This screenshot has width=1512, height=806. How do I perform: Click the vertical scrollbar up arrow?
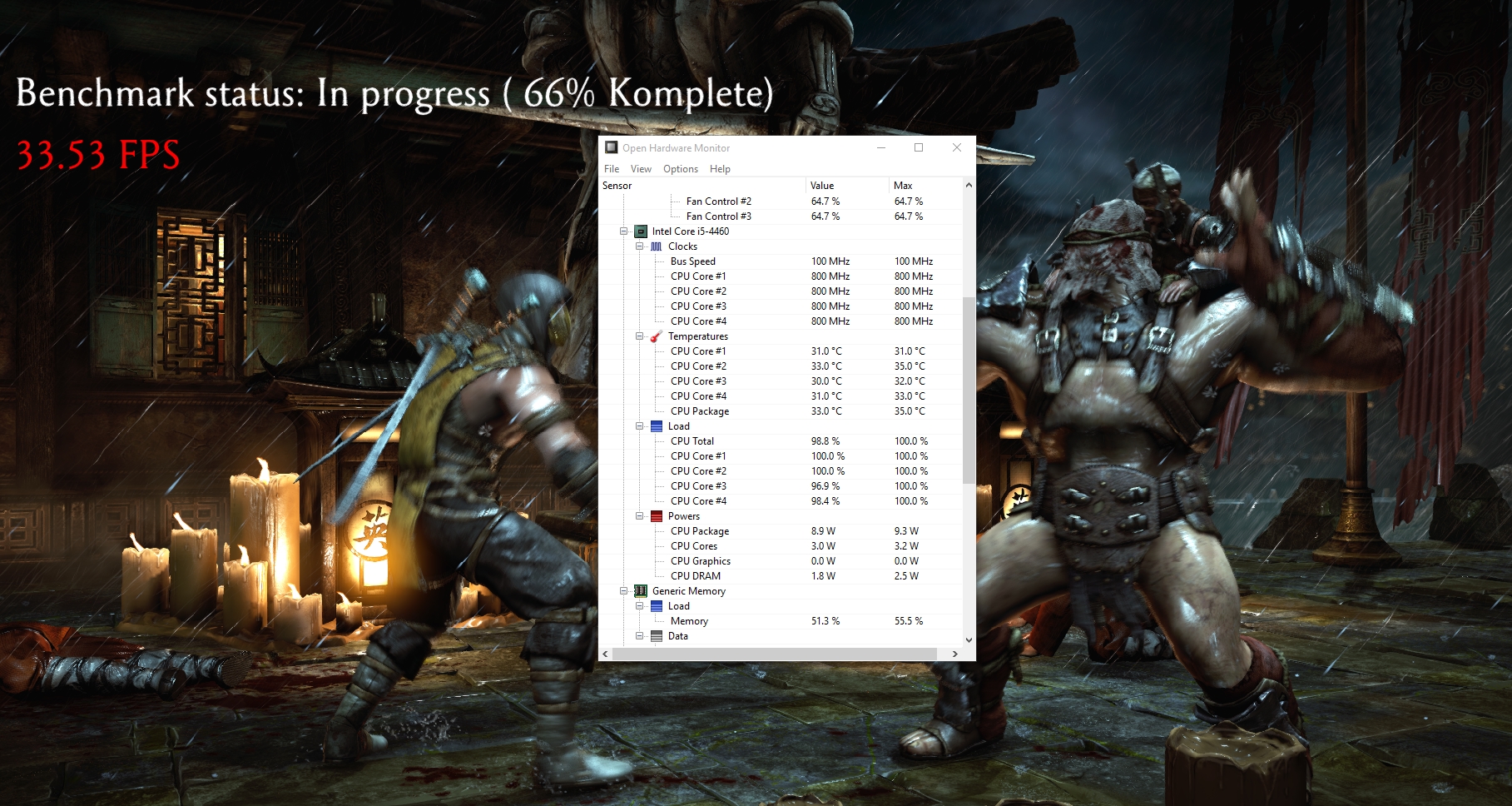pos(969,185)
